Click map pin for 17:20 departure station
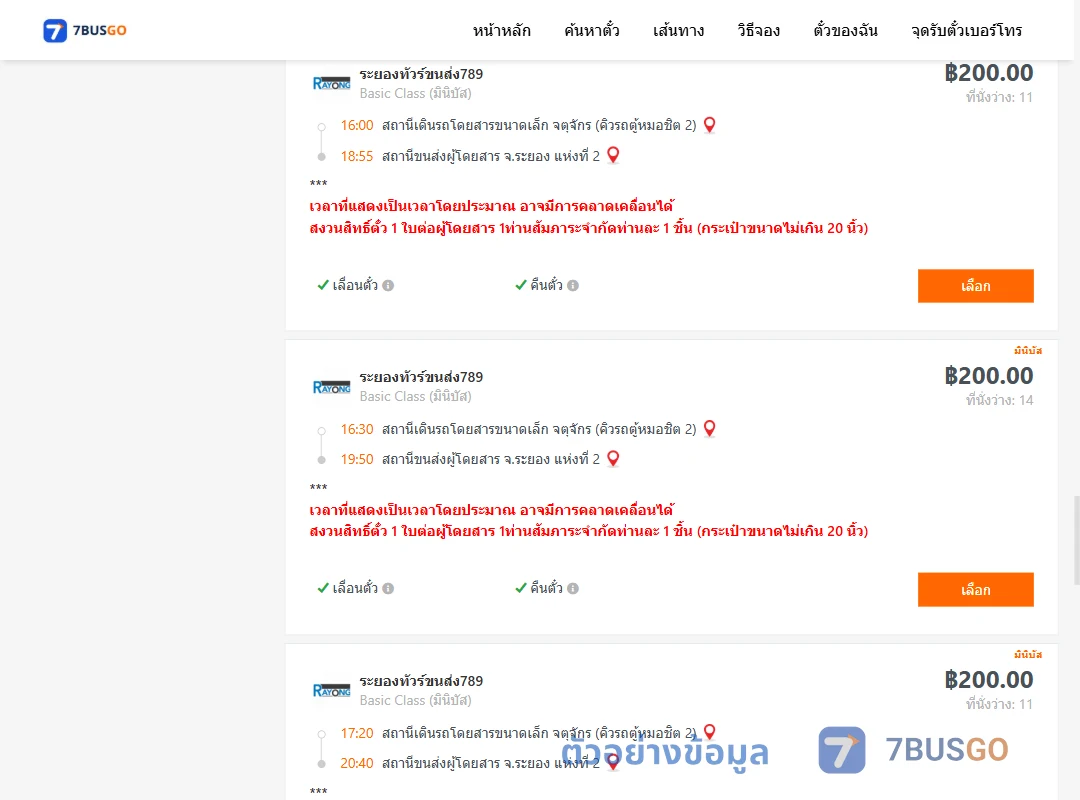The image size is (1080, 800). point(709,732)
